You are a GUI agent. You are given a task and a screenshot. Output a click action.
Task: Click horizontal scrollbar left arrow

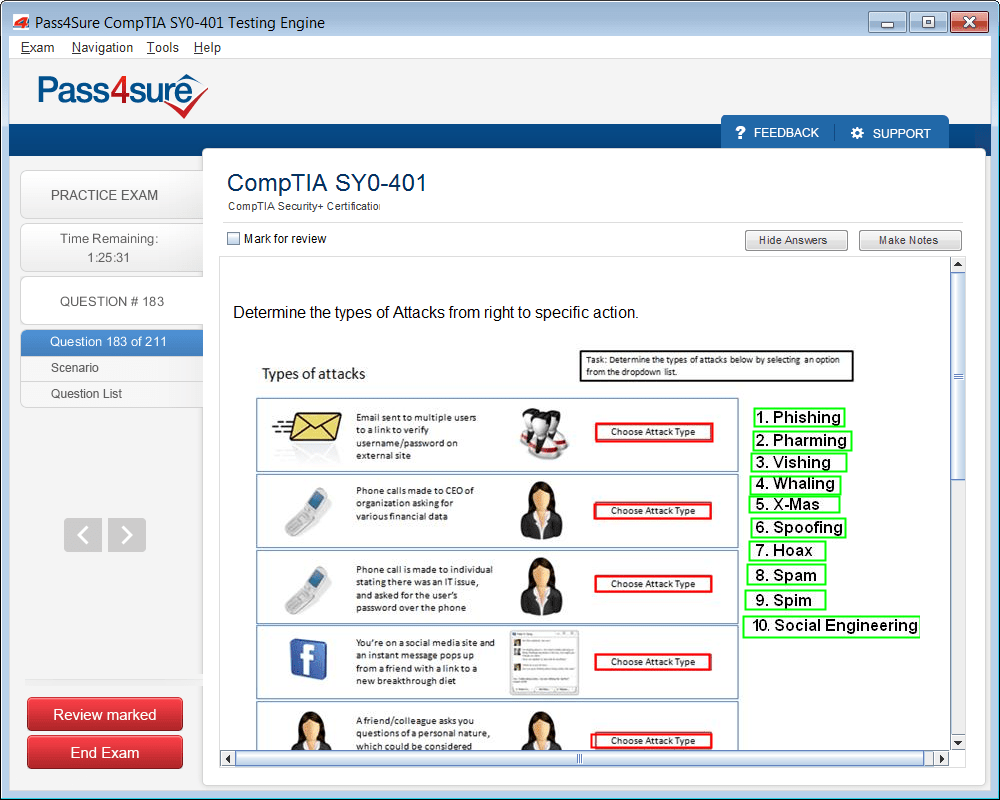pyautogui.click(x=228, y=759)
